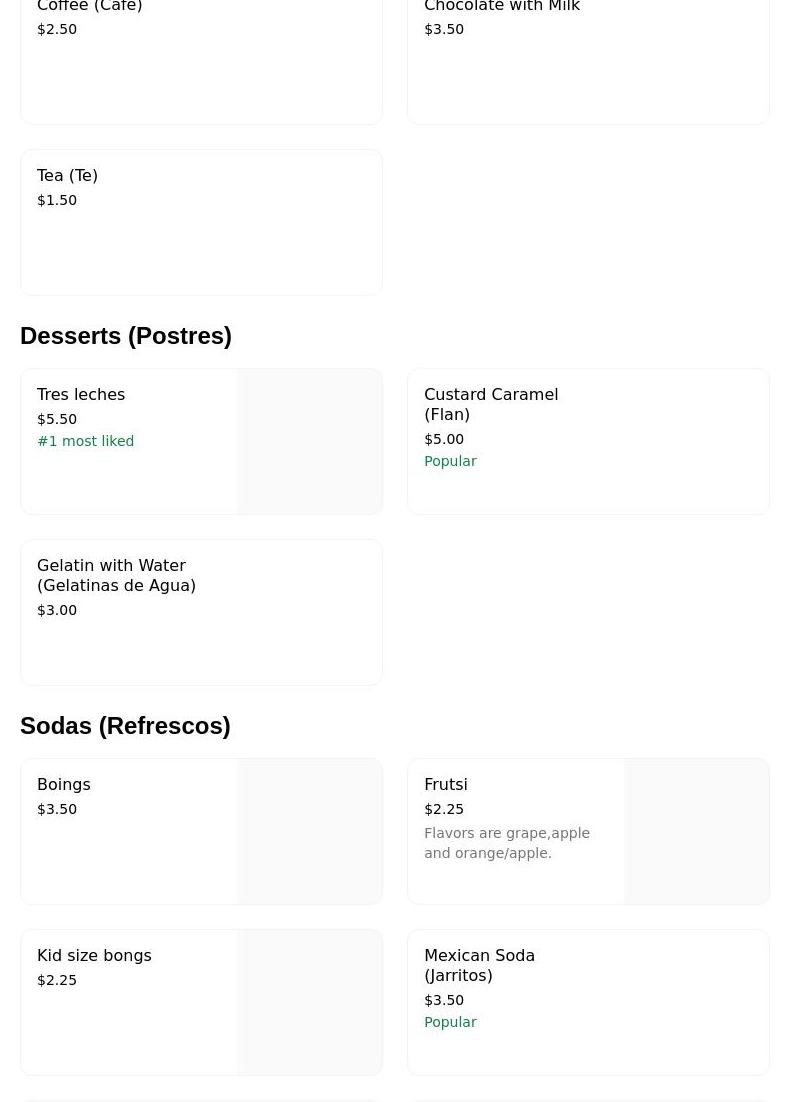The width and height of the screenshot is (804, 1102).
Task: Open the Tres leches dessert title
Action: click(x=81, y=395)
